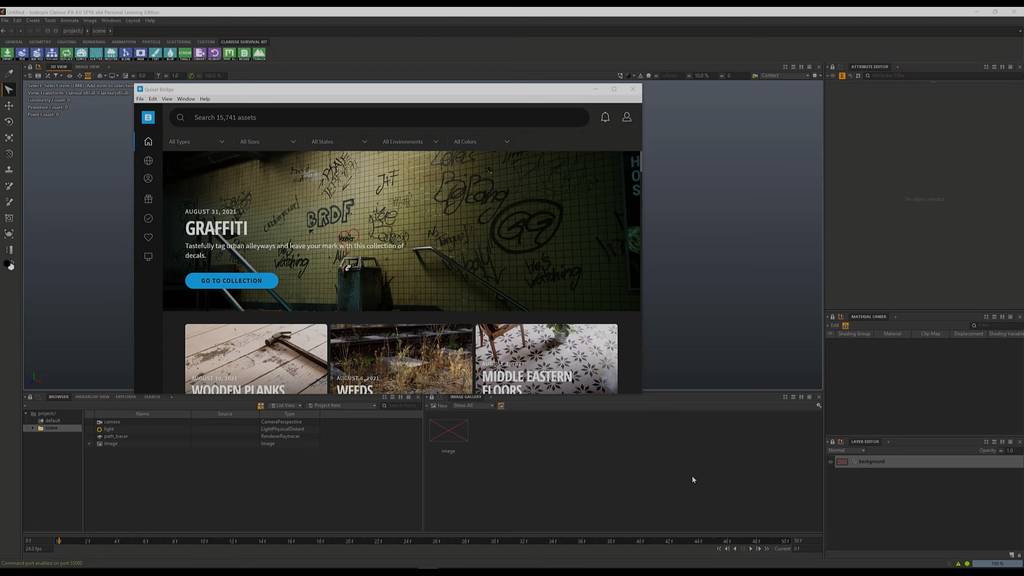Open the Middle Eastern Floors collection card
Viewport: 1024px width, 576px height.
[x=546, y=358]
